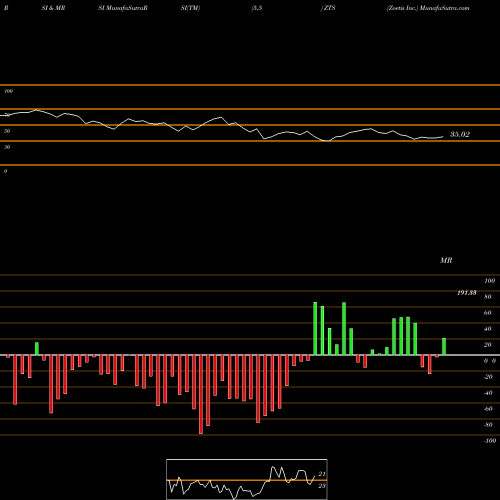Click the lone green bar among early red bars
The width and height of the screenshot is (500, 500).
pos(37,349)
